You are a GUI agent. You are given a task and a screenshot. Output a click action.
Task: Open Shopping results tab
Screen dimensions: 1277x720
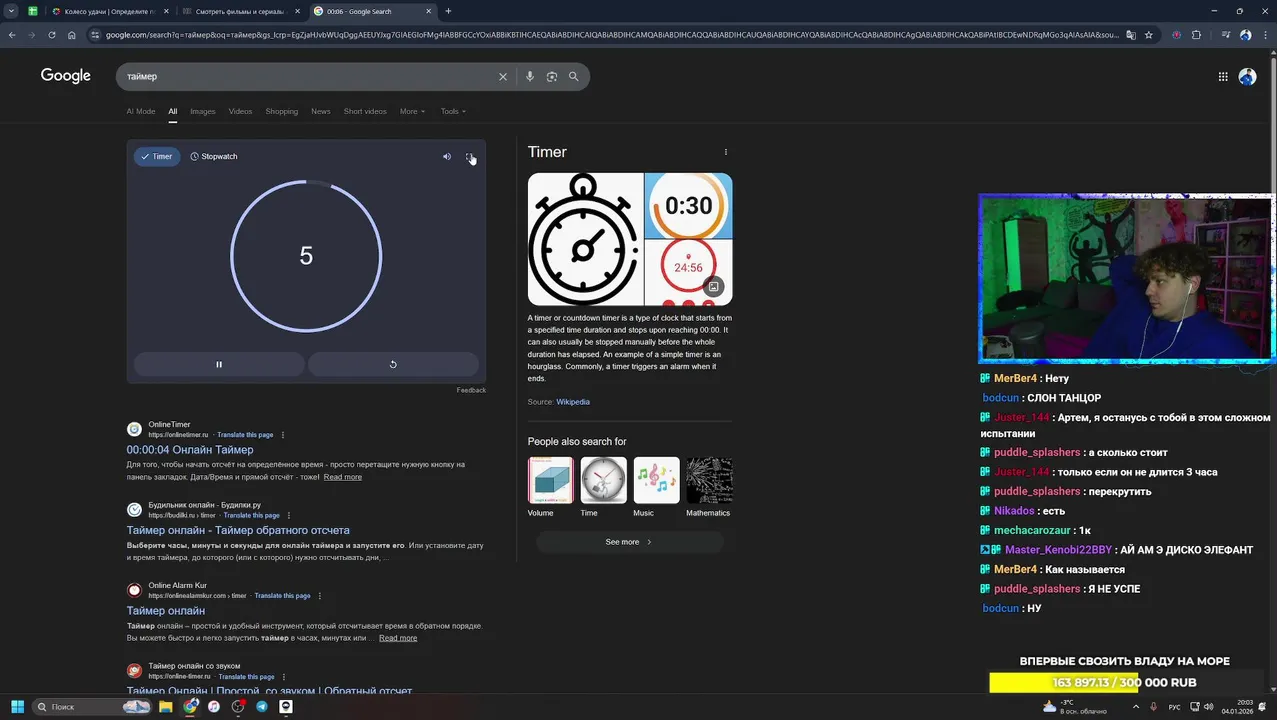tap(282, 111)
